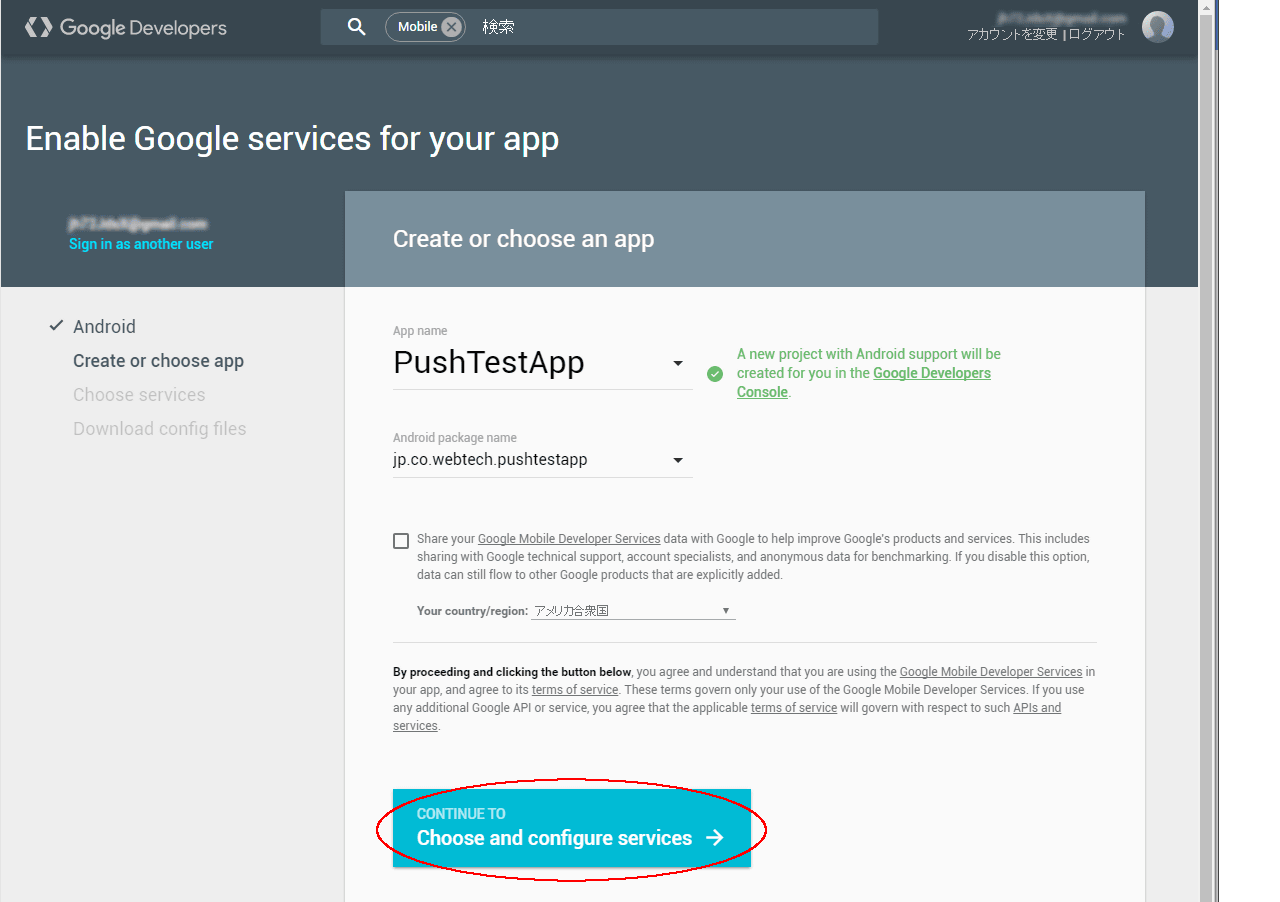Screen dimensions: 1280x902
Task: Click the Mobile filter chip label
Action: coord(417,27)
